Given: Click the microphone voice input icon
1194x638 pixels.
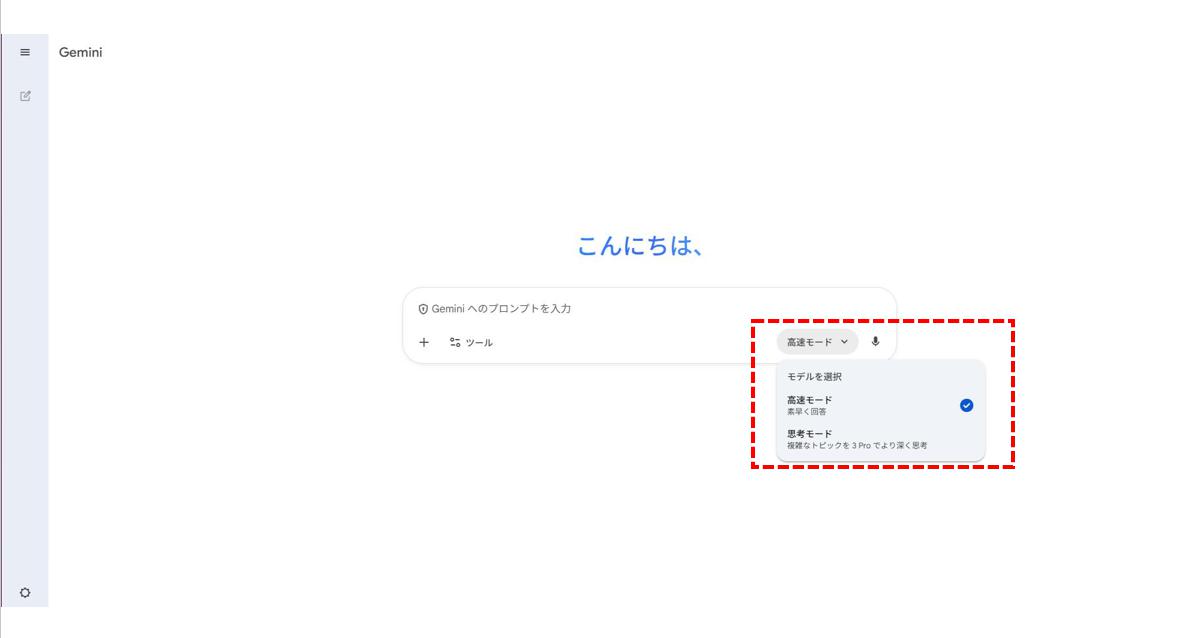Looking at the screenshot, I should (875, 342).
